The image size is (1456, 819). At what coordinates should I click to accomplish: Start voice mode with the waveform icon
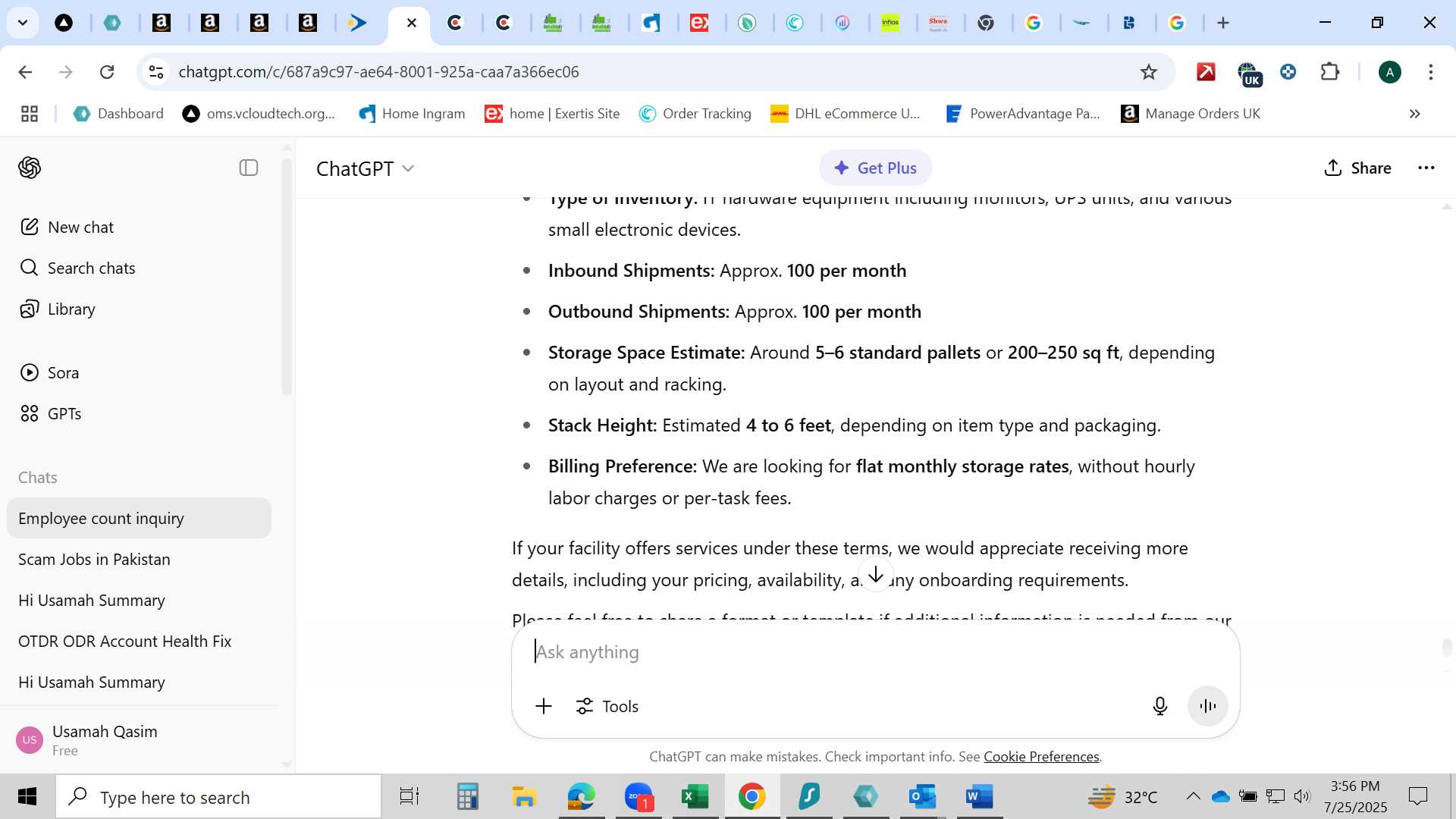1208,706
